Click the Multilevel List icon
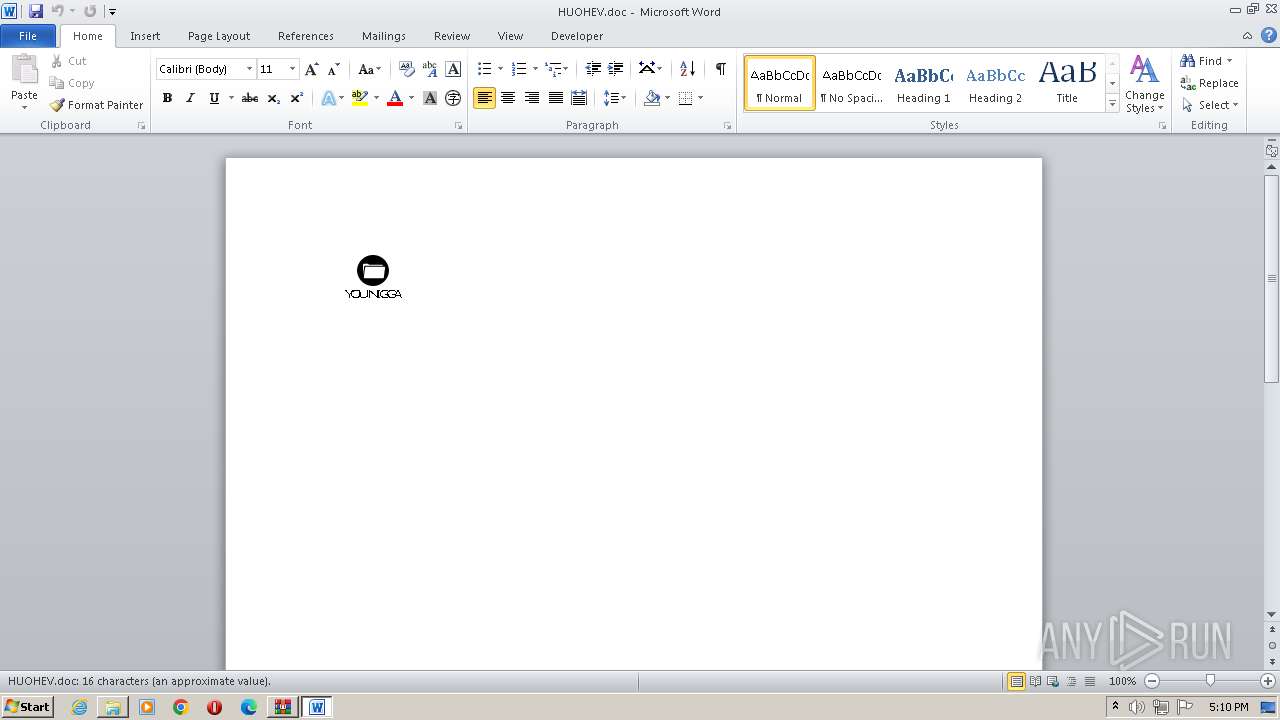Screen dimensions: 1280x720 click(x=553, y=69)
